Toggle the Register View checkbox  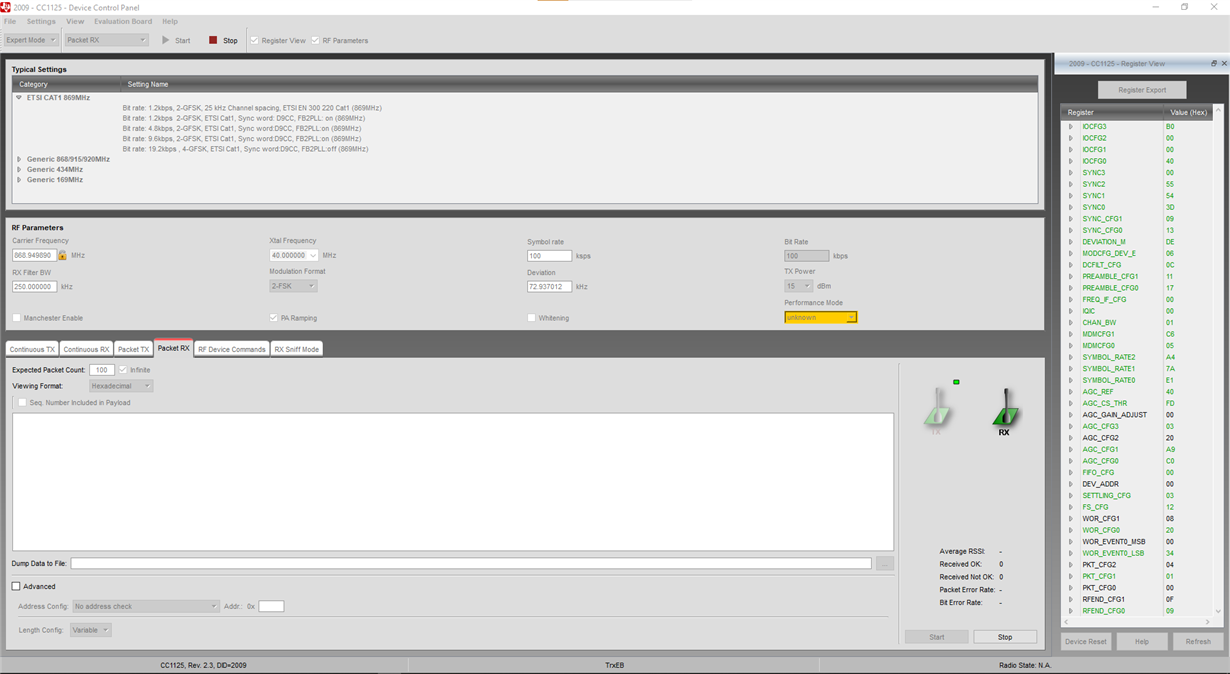coord(254,40)
